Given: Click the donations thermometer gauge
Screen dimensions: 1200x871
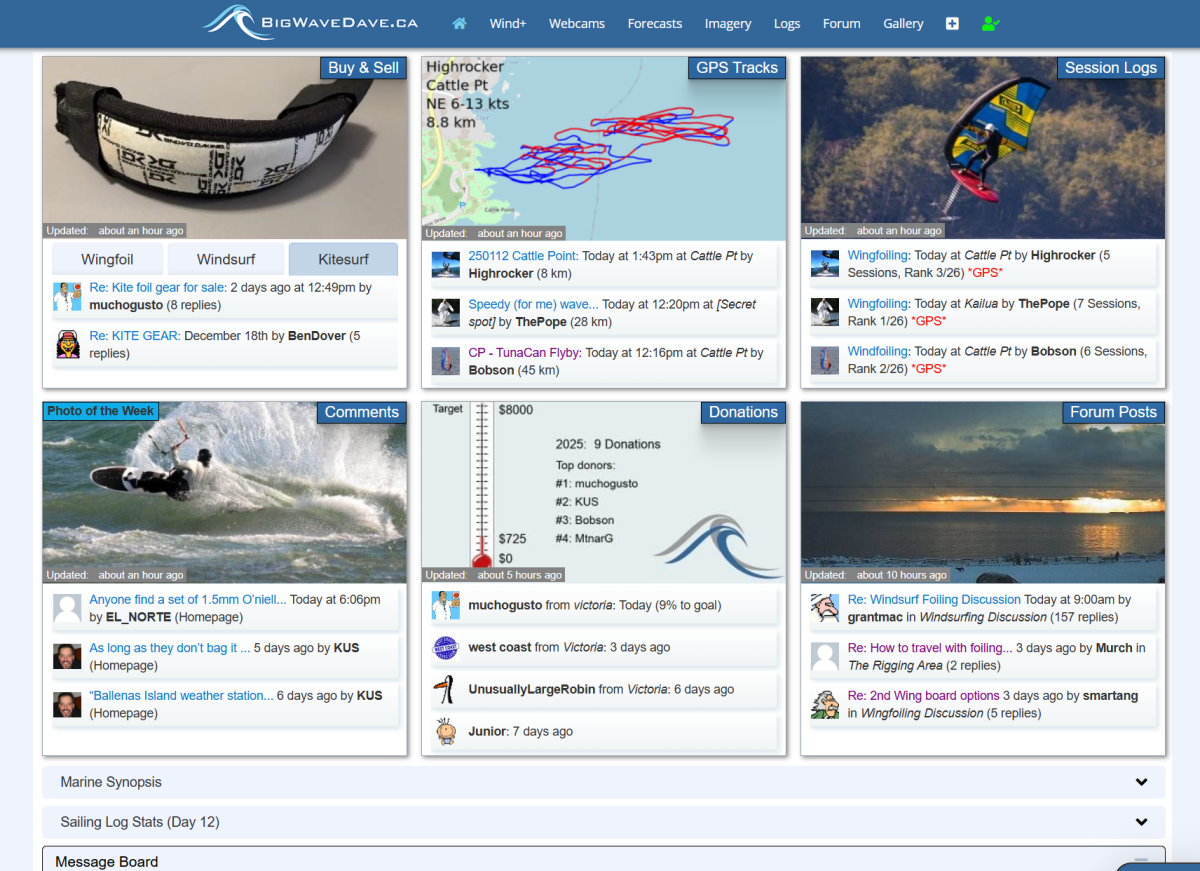Looking at the screenshot, I should tap(482, 485).
